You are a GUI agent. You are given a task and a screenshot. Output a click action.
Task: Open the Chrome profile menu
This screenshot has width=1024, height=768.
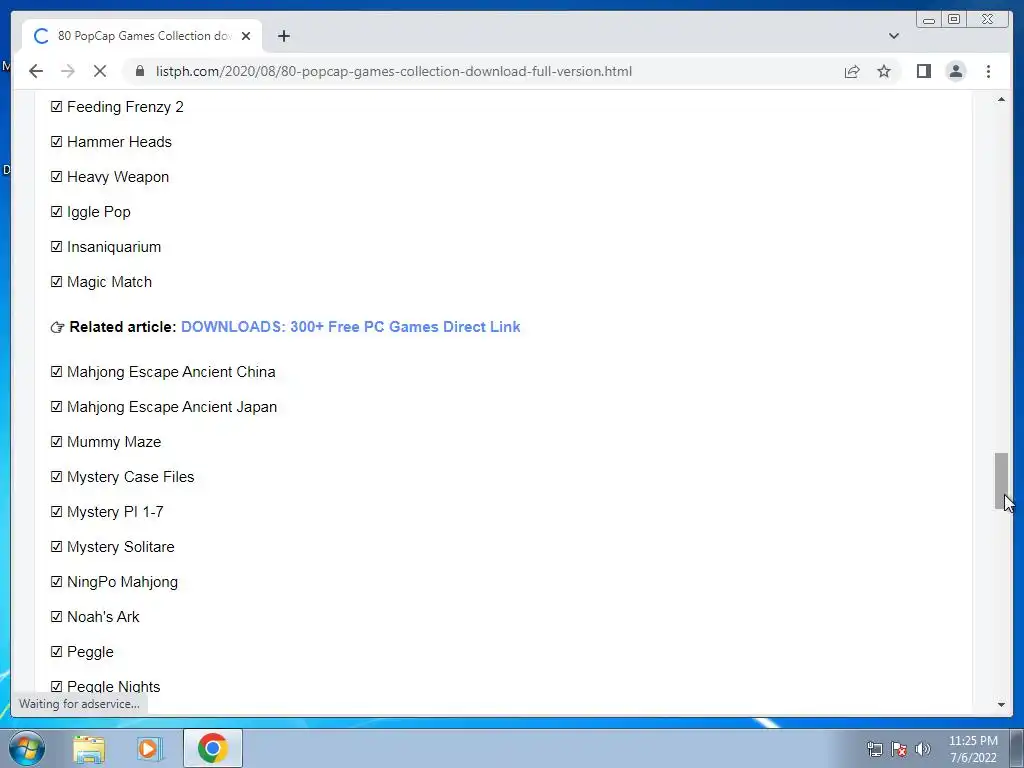click(955, 71)
